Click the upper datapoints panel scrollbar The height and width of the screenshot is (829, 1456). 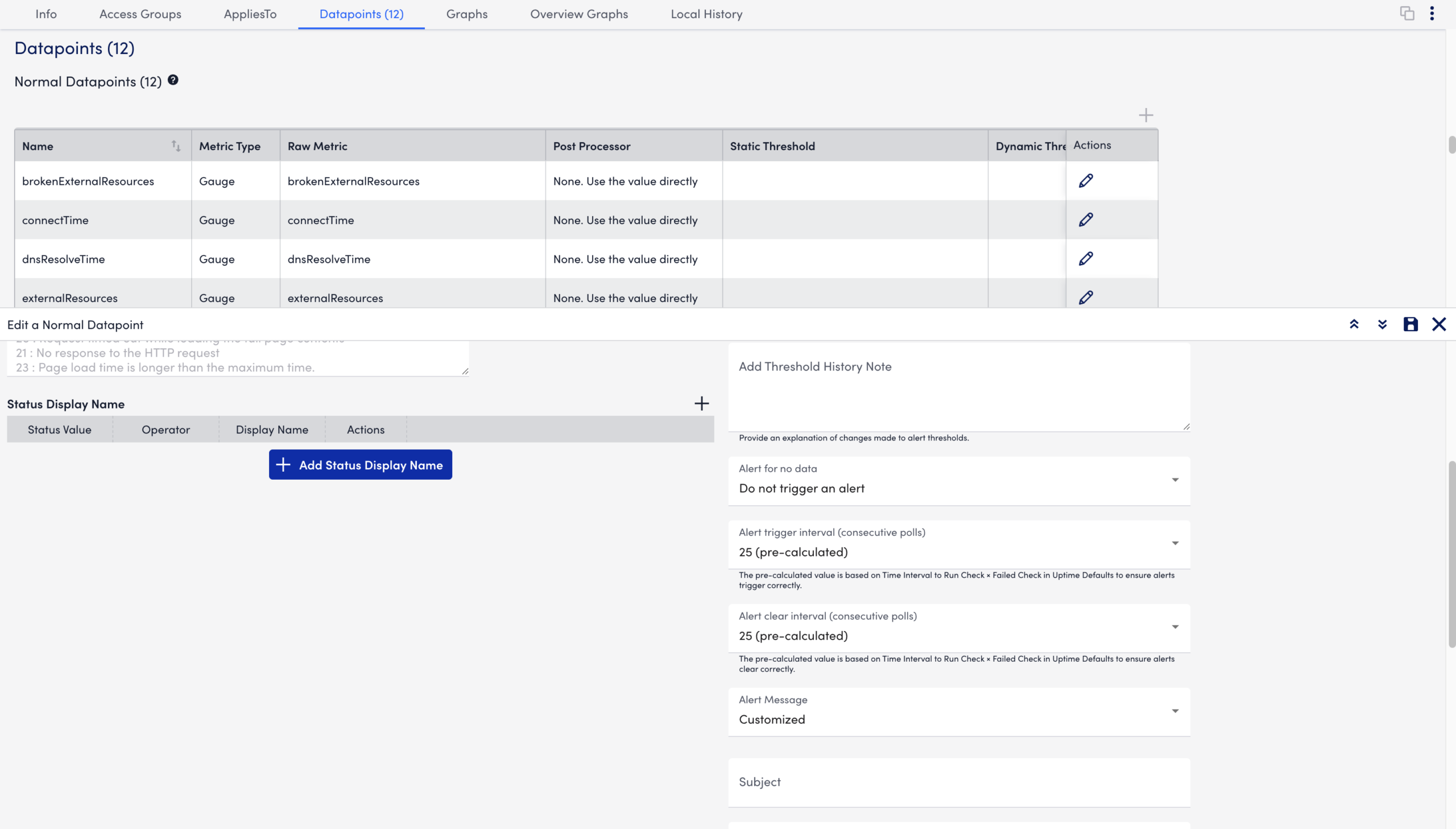(1451, 145)
